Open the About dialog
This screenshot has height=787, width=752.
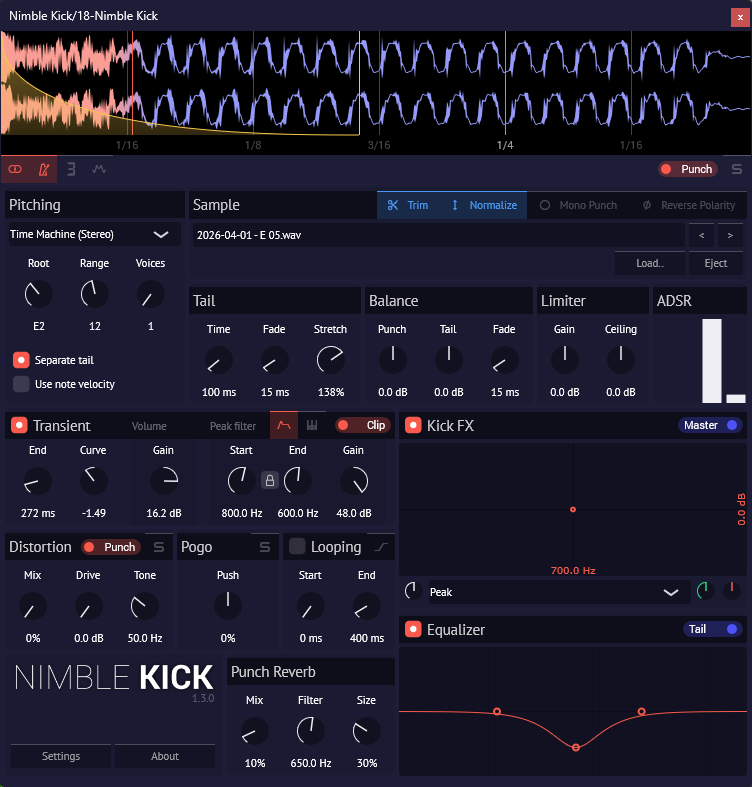pyautogui.click(x=165, y=756)
